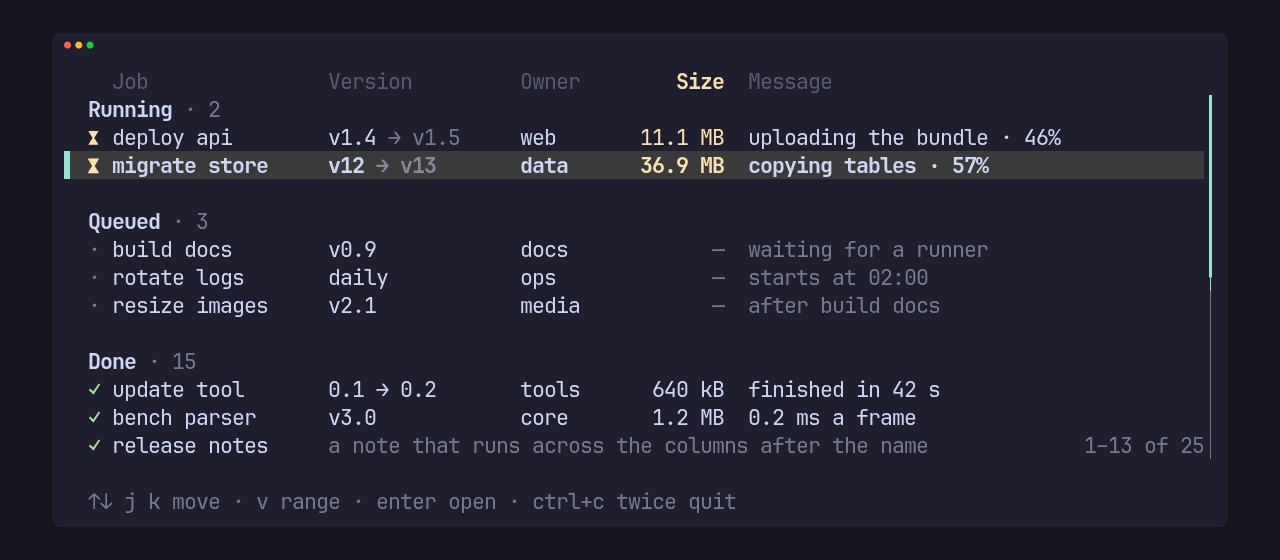This screenshot has width=1280, height=560.
Task: Click 'uploading the bundle · 46%' message
Action: click(904, 138)
